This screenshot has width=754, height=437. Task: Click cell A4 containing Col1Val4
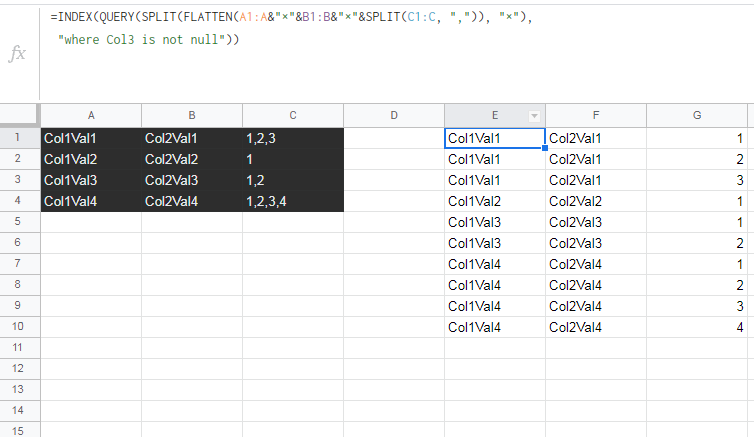91,201
